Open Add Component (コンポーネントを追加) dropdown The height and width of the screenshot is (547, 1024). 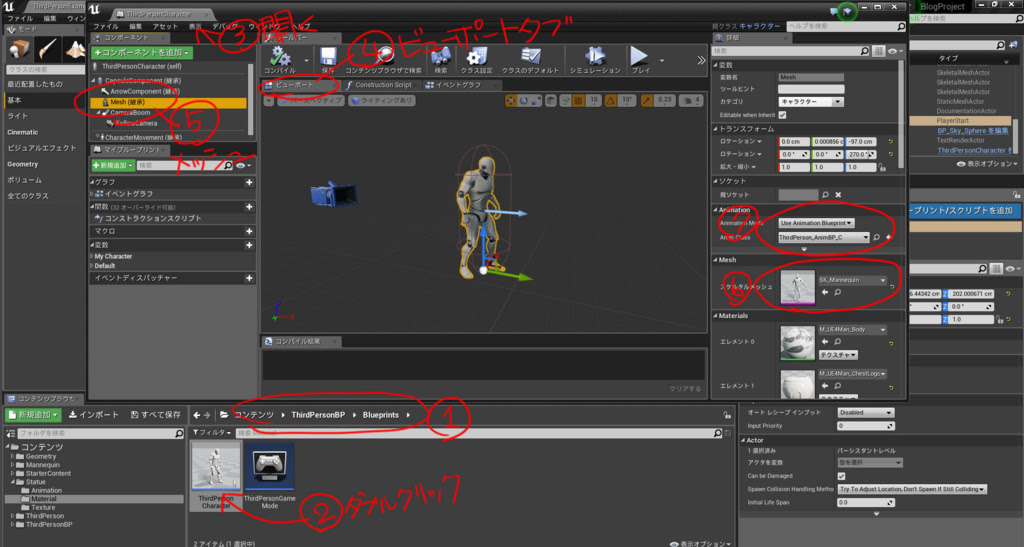(x=142, y=53)
